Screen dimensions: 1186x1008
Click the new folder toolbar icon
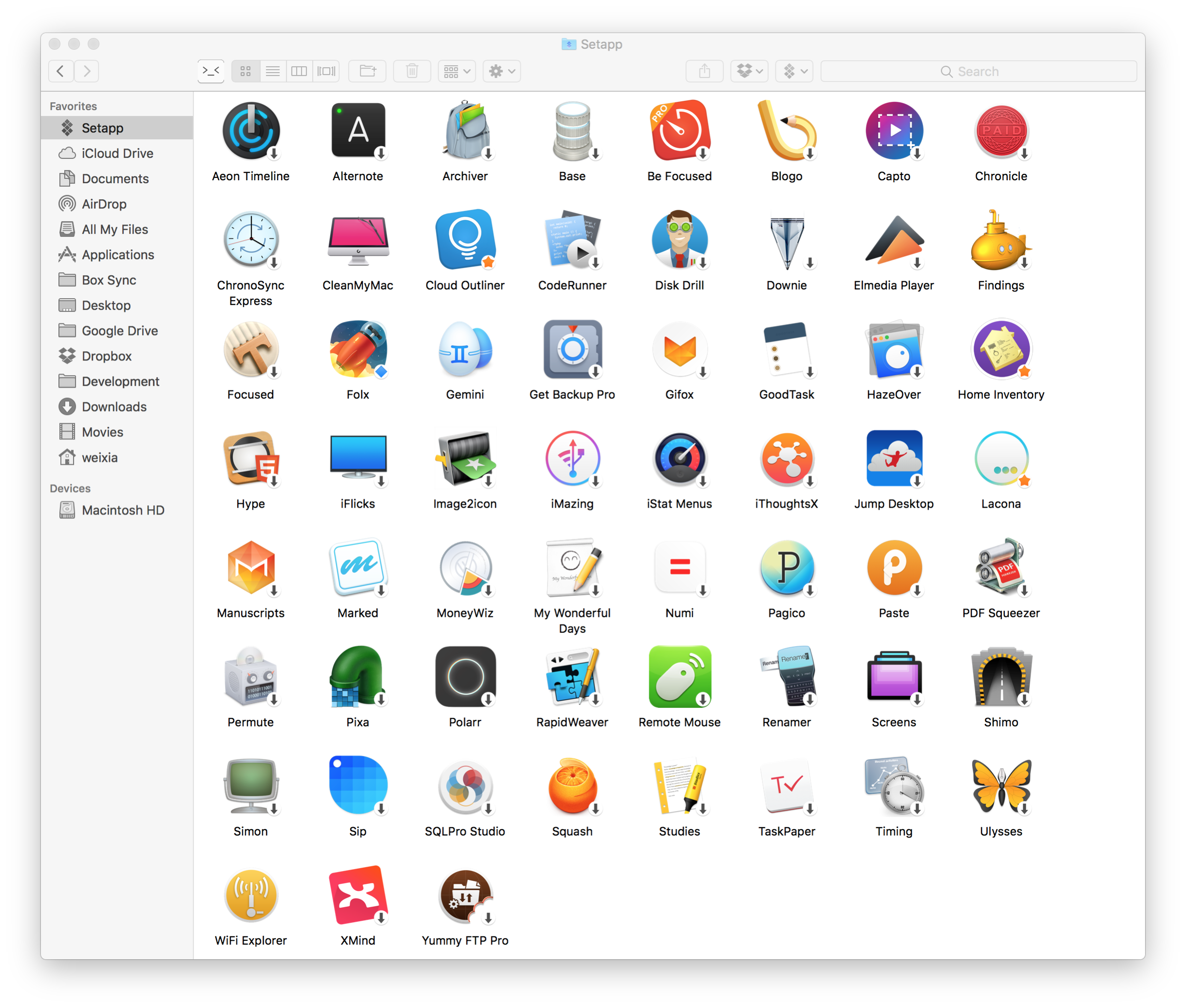(x=367, y=72)
